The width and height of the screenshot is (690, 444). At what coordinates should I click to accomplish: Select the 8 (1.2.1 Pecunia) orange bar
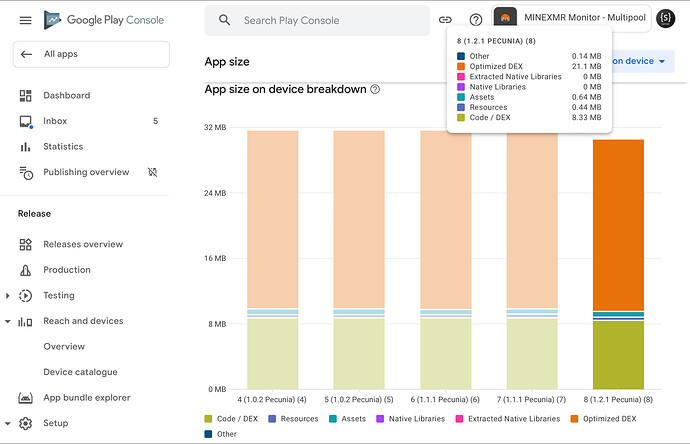tap(618, 225)
